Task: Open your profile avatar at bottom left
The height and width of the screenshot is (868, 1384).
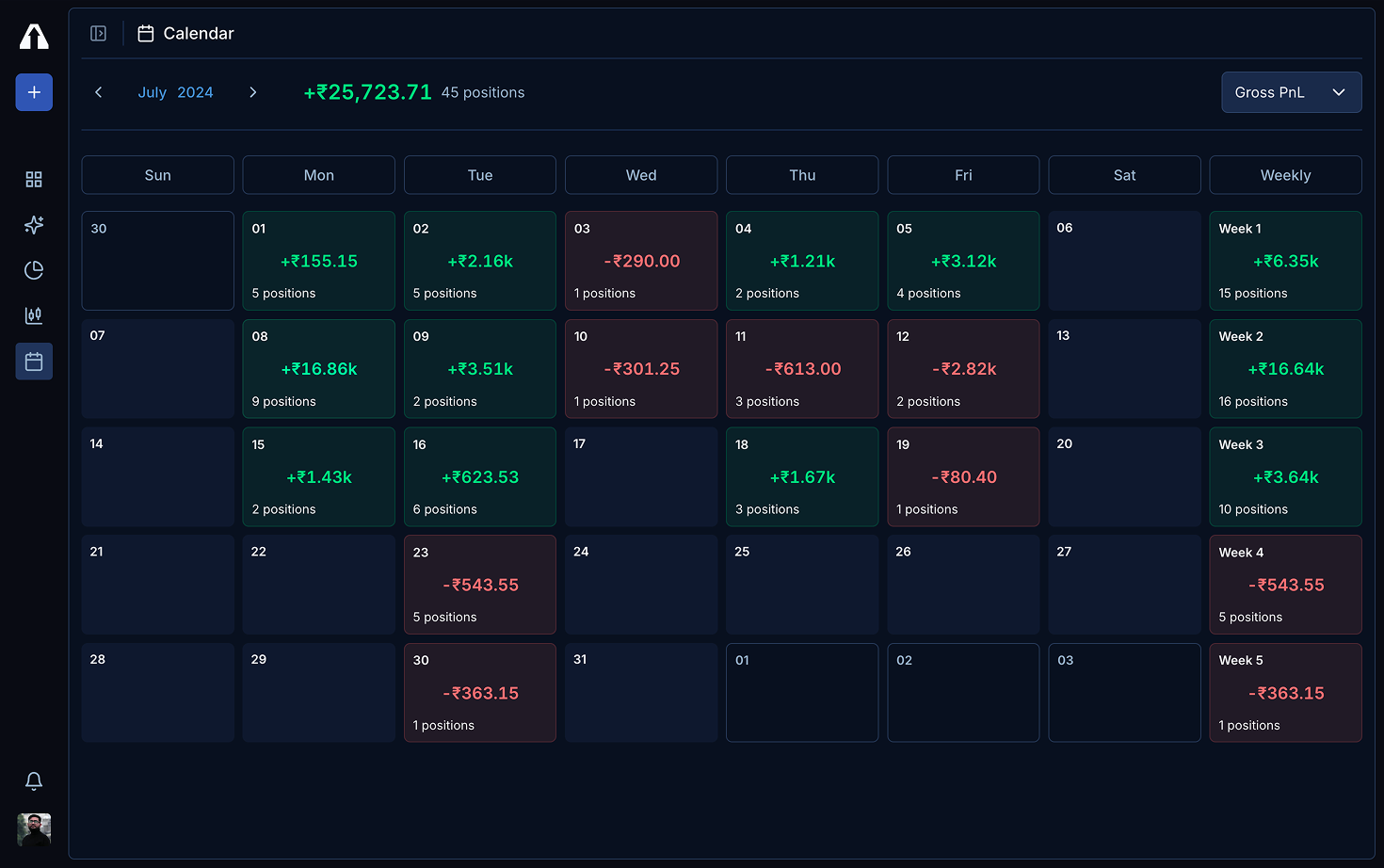Action: [x=34, y=830]
